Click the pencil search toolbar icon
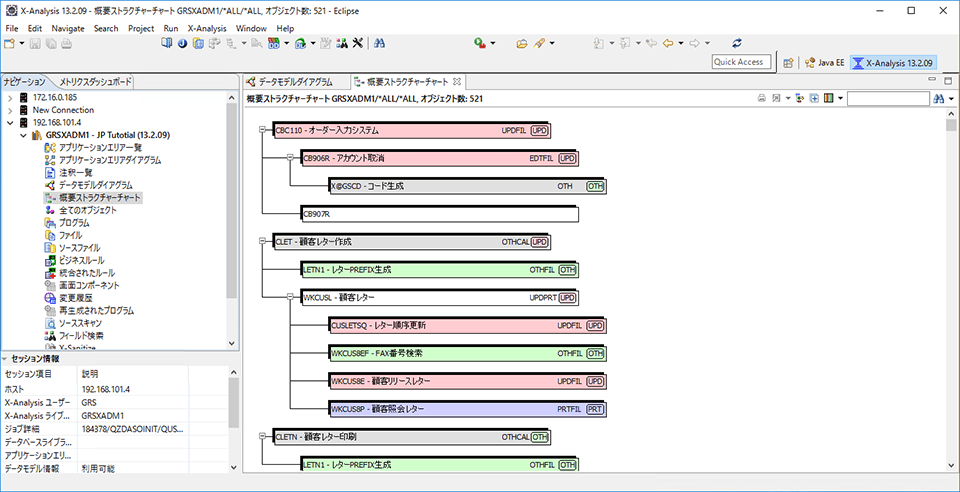Viewport: 960px width, 492px height. point(539,43)
